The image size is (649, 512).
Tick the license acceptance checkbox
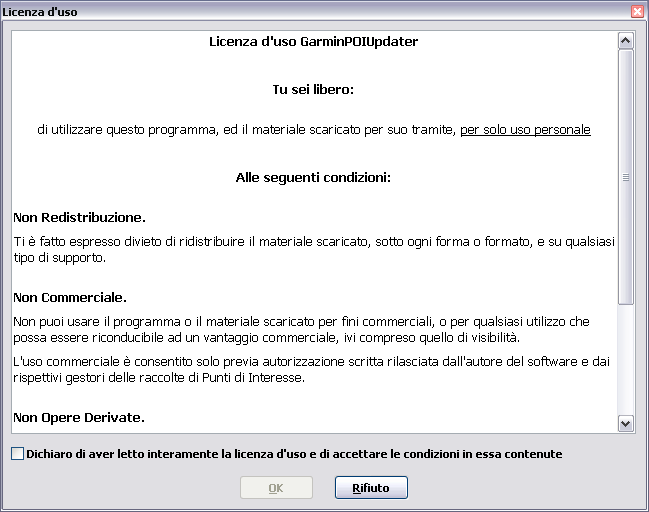17,454
